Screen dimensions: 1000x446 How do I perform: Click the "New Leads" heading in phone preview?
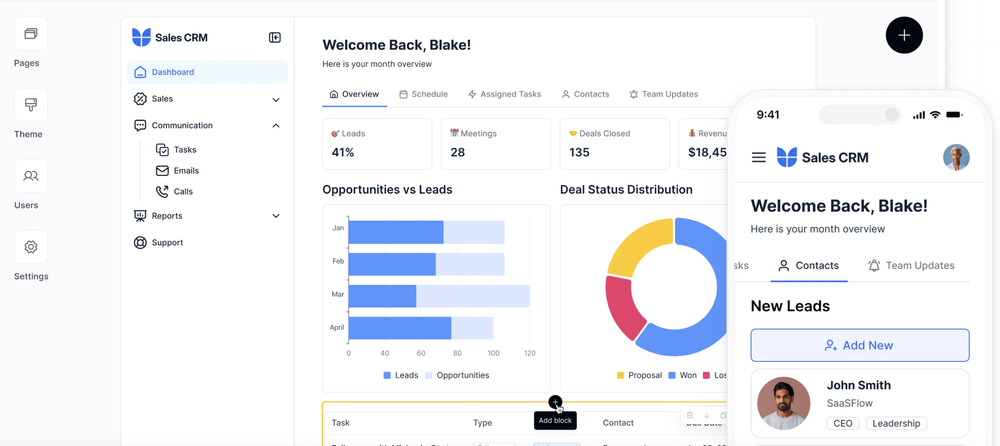pyautogui.click(x=790, y=306)
